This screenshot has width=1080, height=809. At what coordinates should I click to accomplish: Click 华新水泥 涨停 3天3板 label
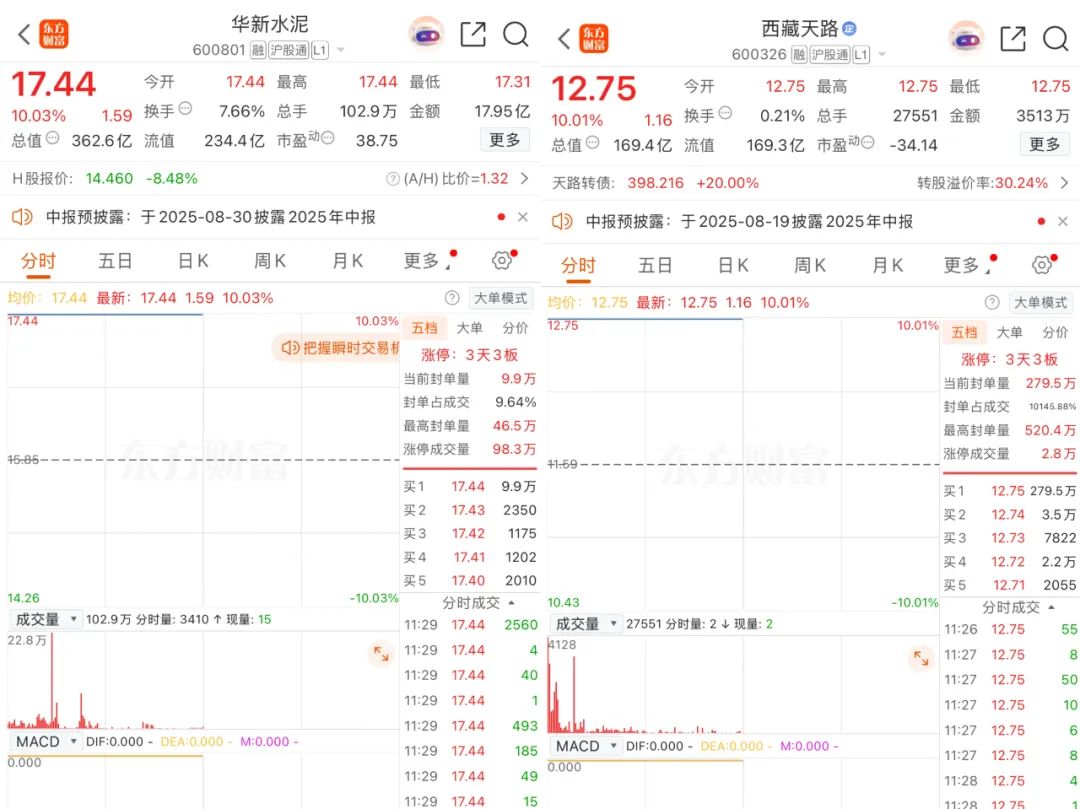470,355
